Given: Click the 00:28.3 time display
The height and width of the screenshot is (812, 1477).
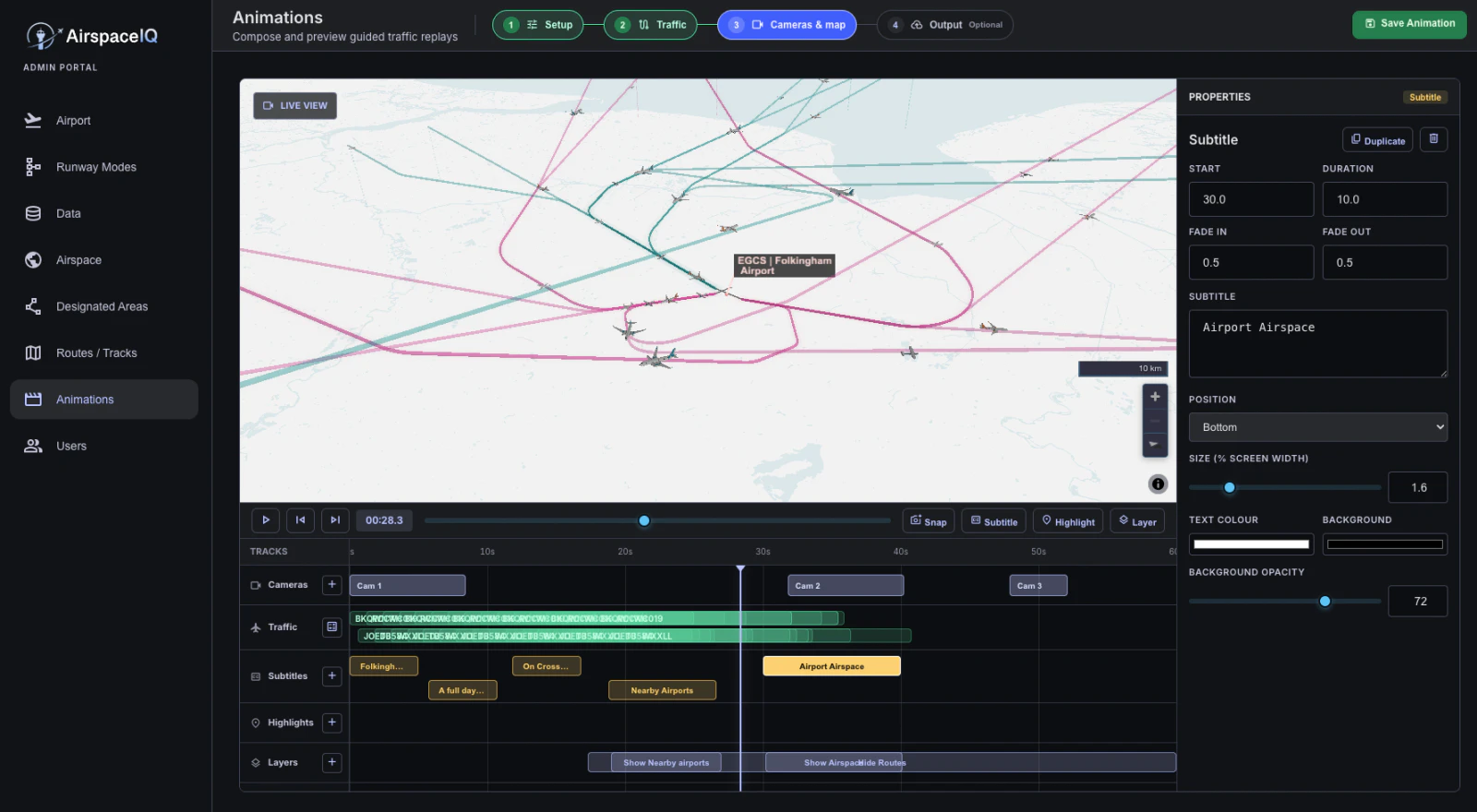Looking at the screenshot, I should [x=384, y=520].
